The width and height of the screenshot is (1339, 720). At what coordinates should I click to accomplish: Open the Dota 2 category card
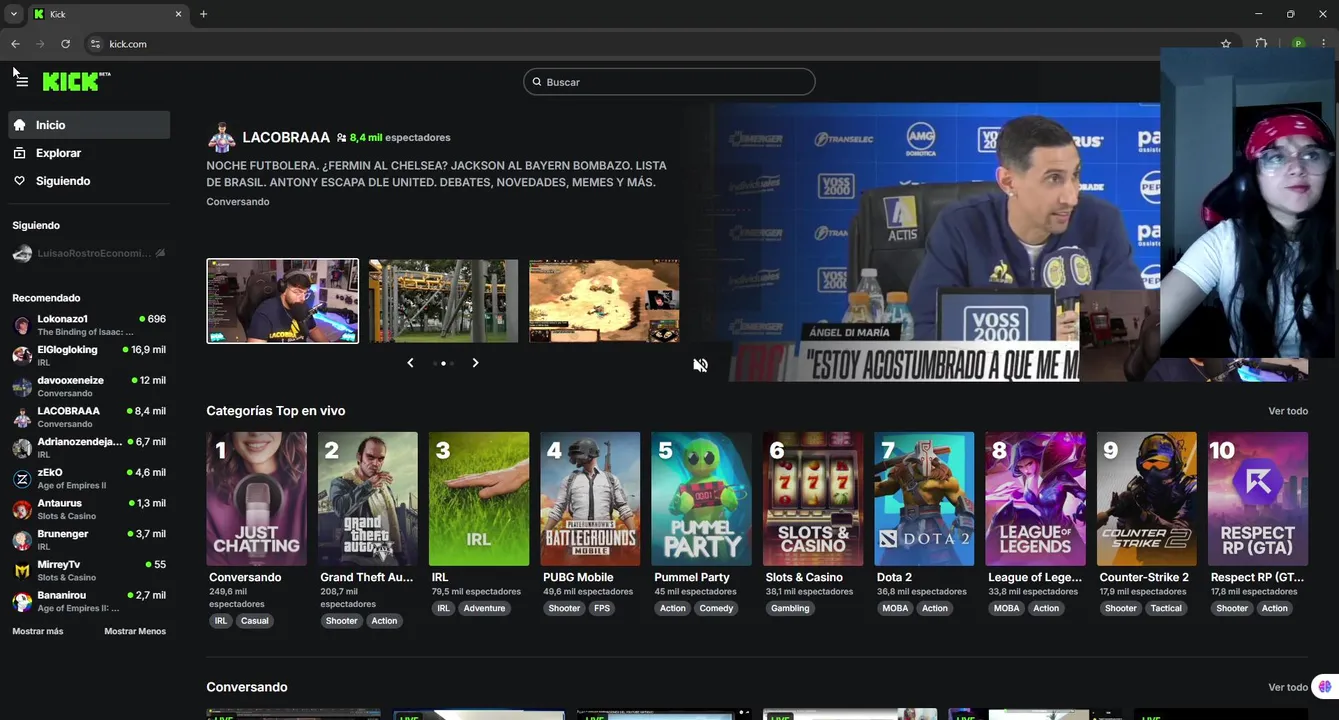pos(924,499)
